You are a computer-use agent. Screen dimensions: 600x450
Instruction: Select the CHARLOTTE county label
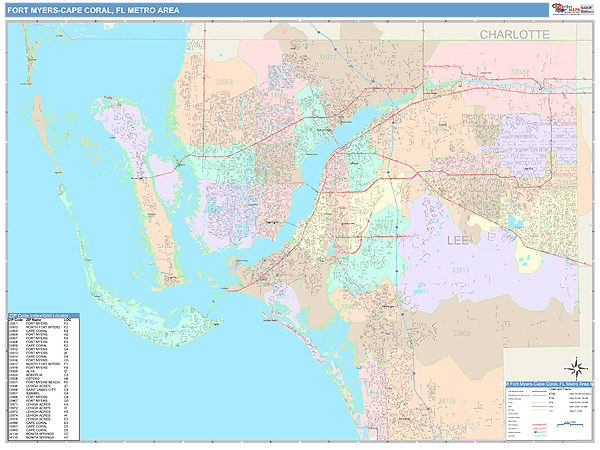514,34
